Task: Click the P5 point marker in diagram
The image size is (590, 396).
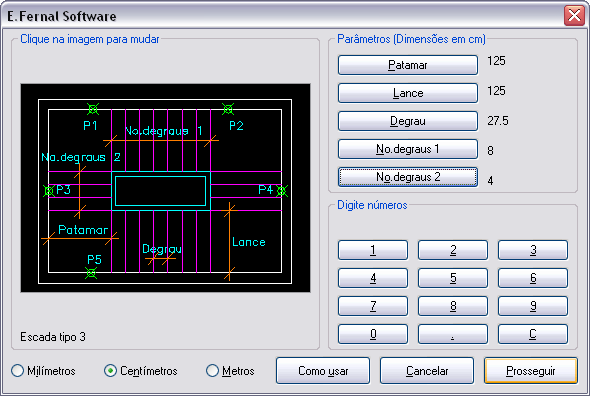Action: click(x=91, y=273)
